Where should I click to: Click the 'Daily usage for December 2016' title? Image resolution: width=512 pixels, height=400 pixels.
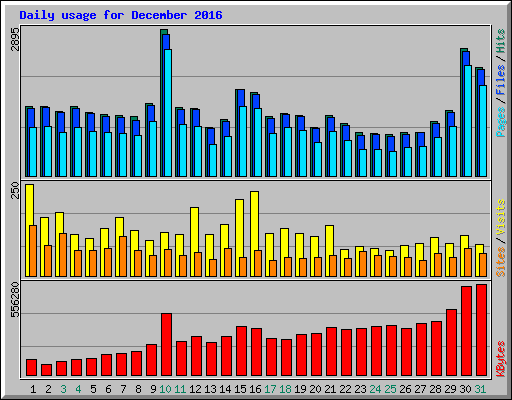click(x=121, y=15)
